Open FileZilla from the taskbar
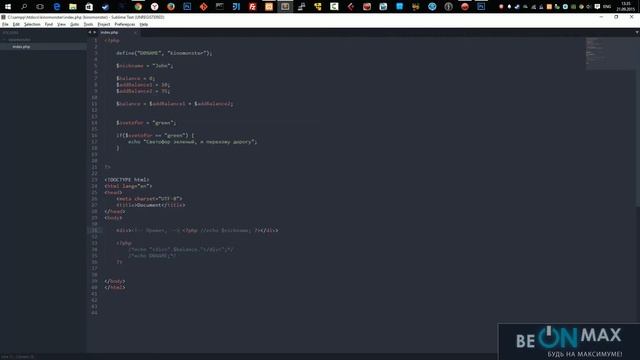640x360 pixels. 253,7
